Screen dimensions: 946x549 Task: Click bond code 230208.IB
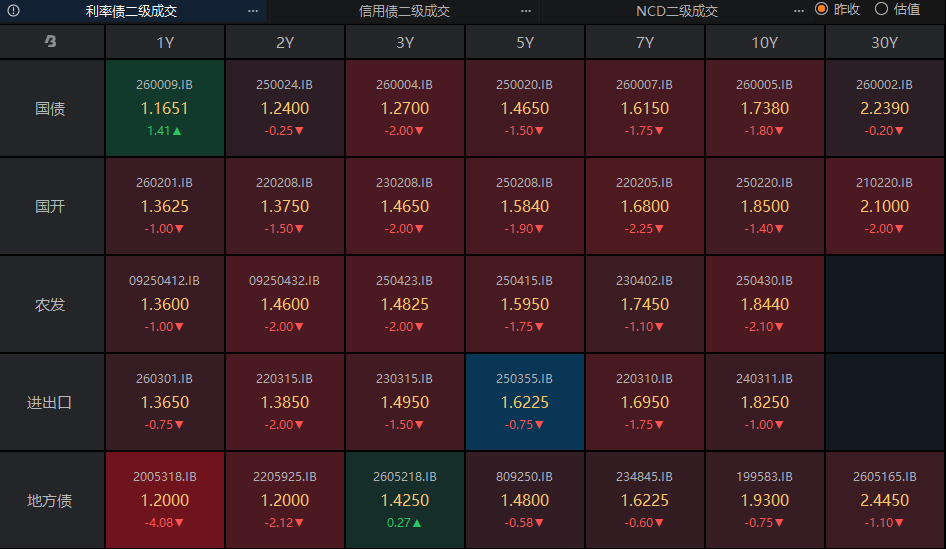(x=404, y=183)
